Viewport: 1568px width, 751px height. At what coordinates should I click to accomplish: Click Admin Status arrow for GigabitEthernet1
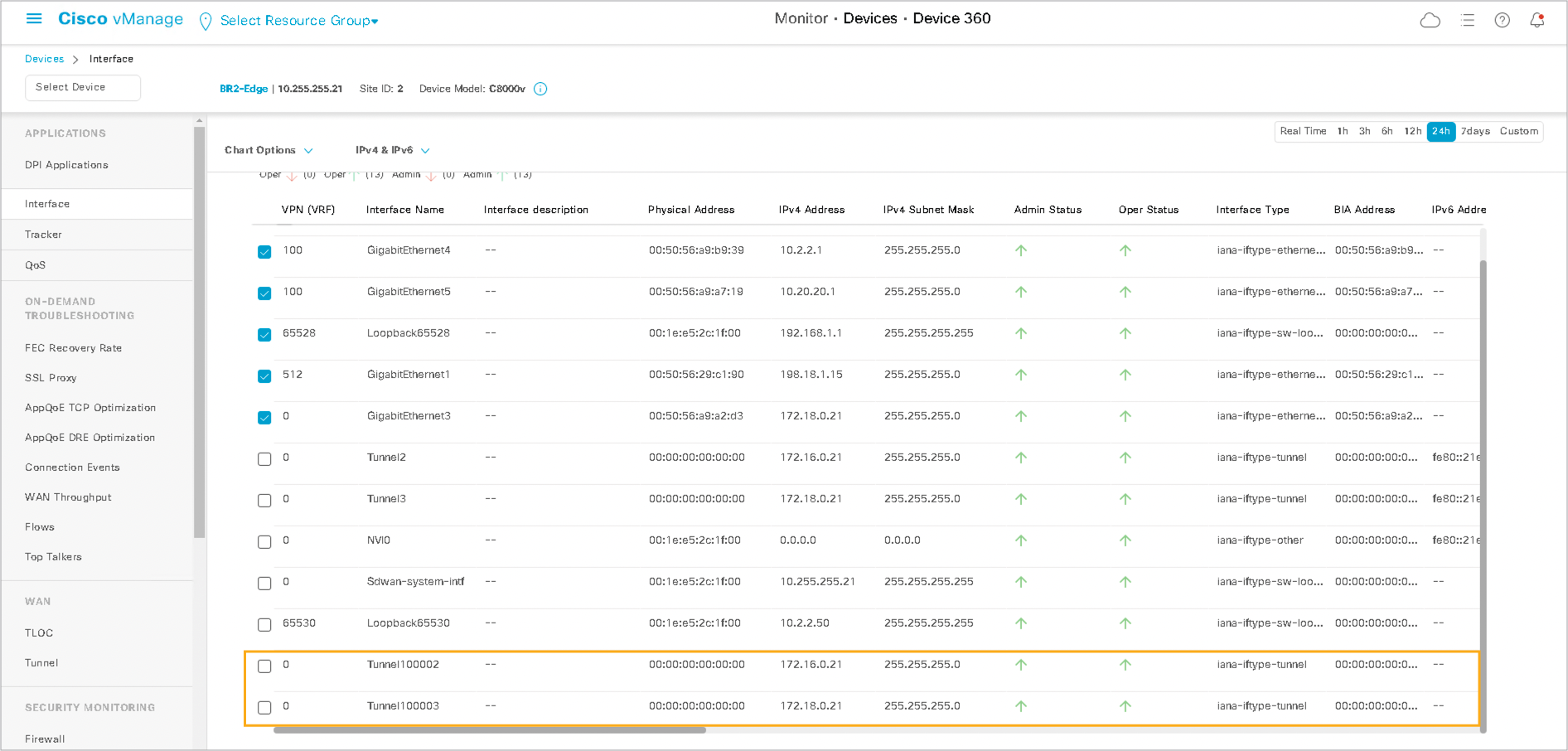[x=1021, y=375]
